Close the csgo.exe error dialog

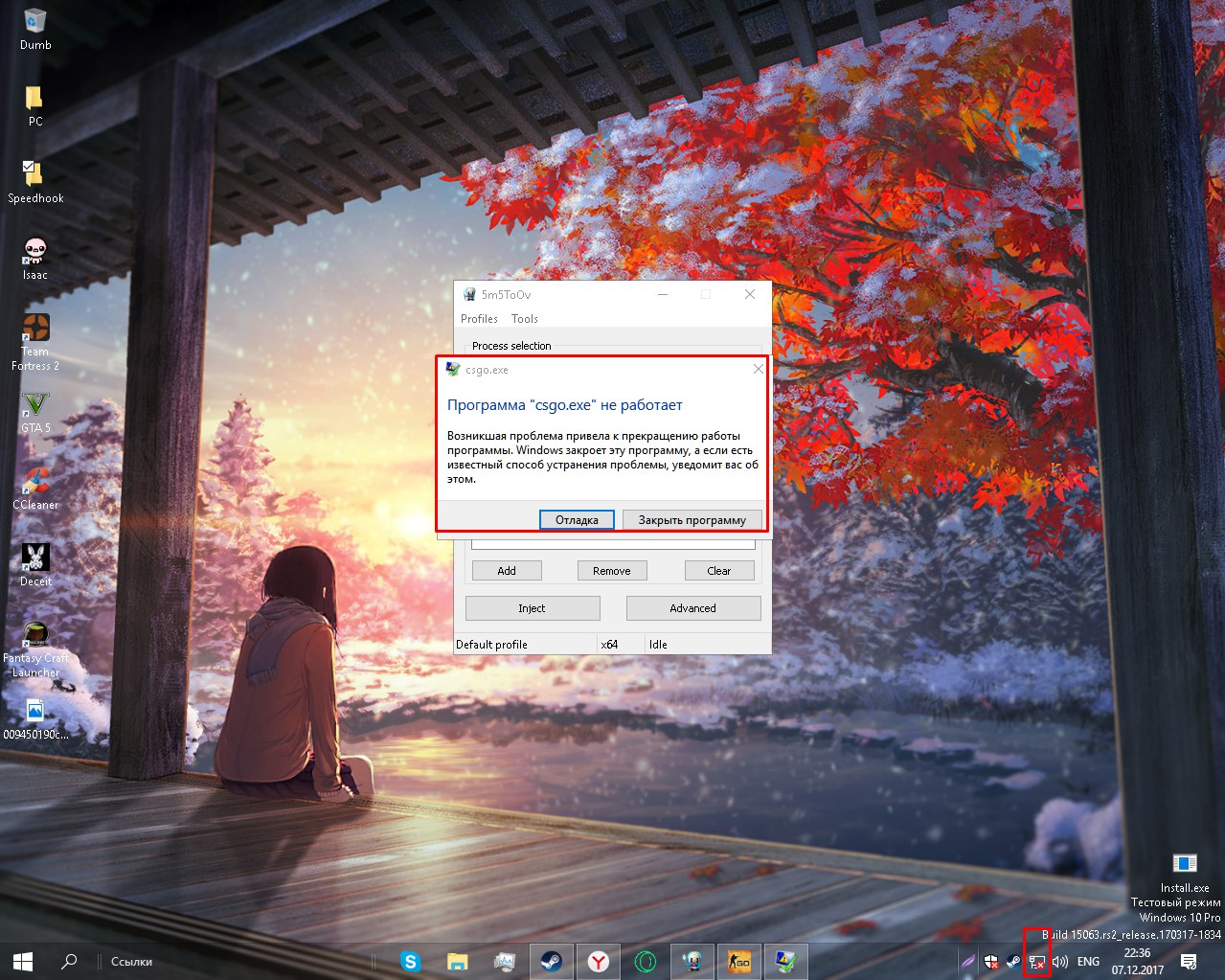pyautogui.click(x=758, y=369)
